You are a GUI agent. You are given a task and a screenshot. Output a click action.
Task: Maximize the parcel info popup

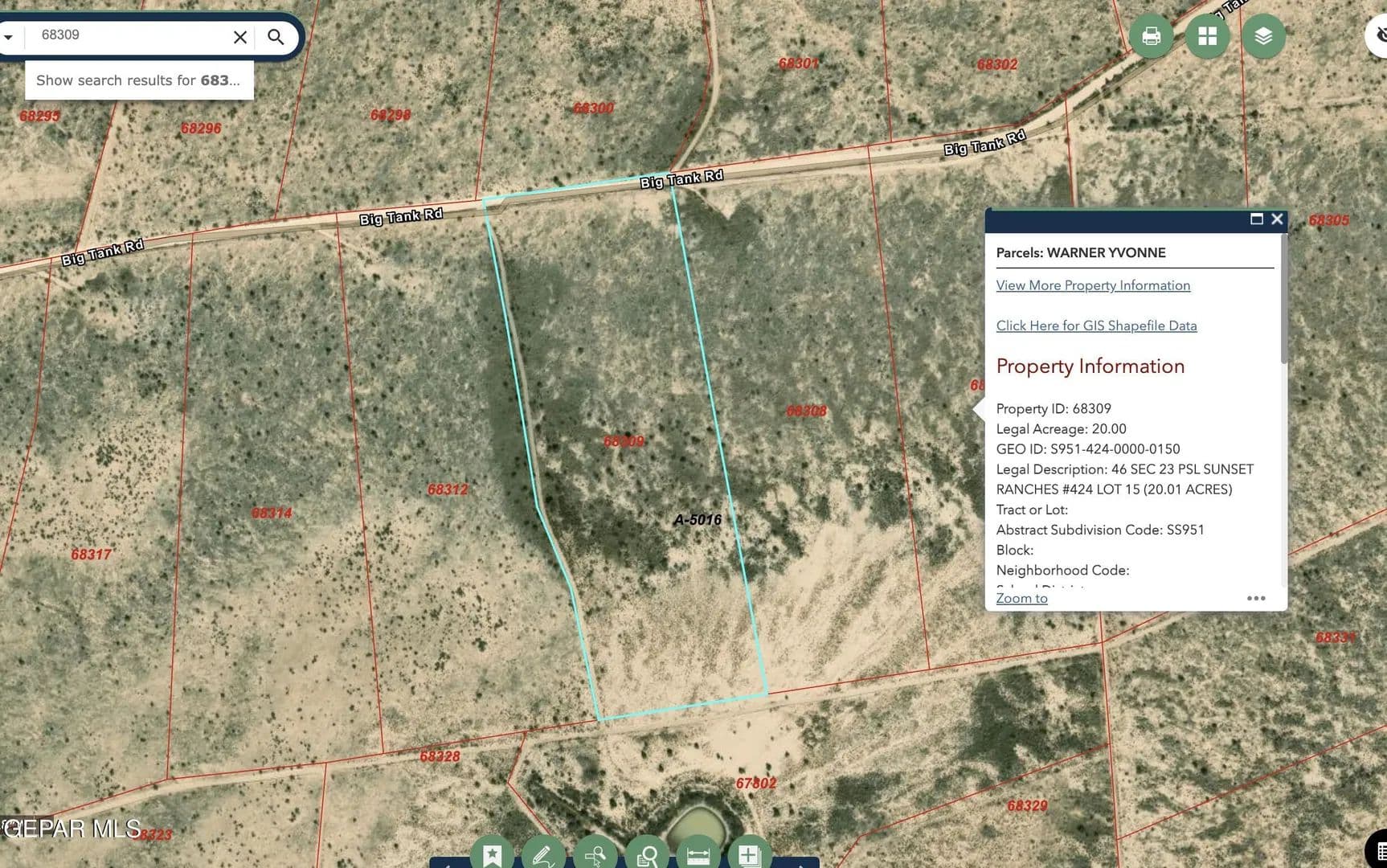coord(1257,219)
